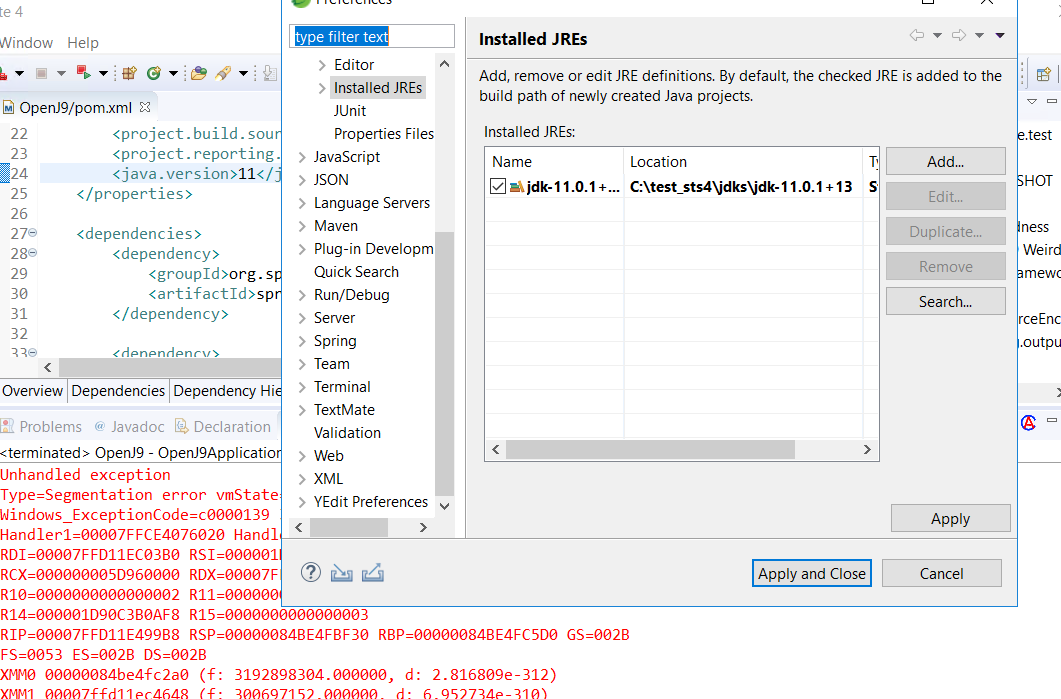Select the New Java Class toolbar icon
This screenshot has width=1061, height=699.
153,73
